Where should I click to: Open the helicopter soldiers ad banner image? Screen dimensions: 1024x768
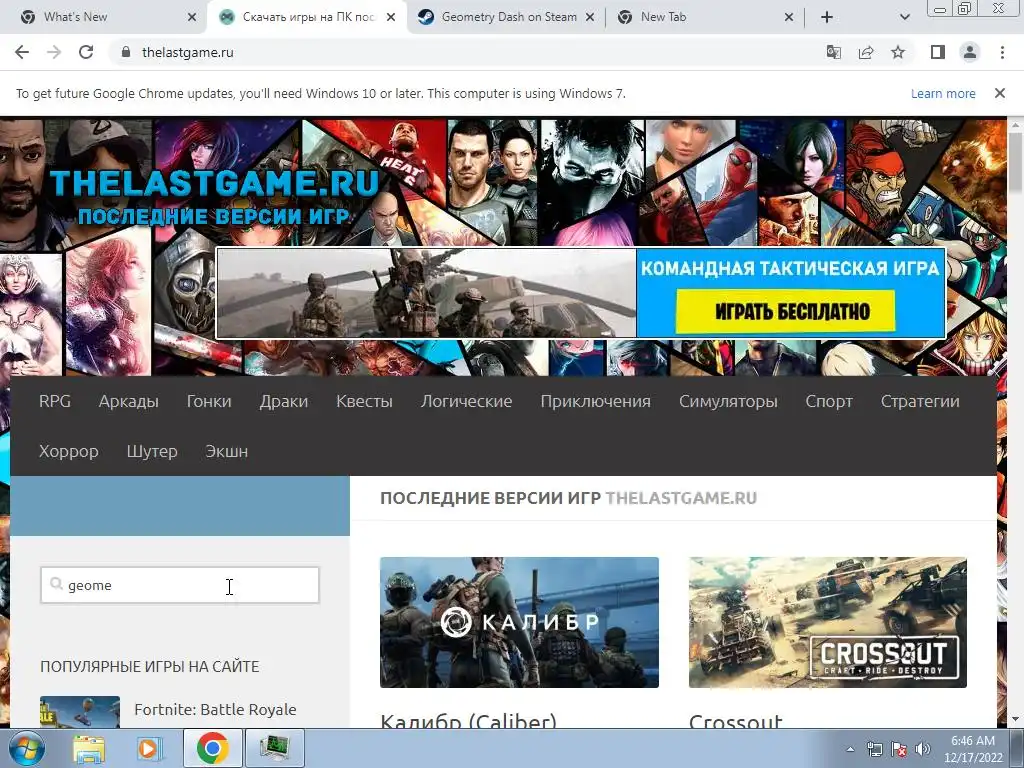[x=426, y=293]
